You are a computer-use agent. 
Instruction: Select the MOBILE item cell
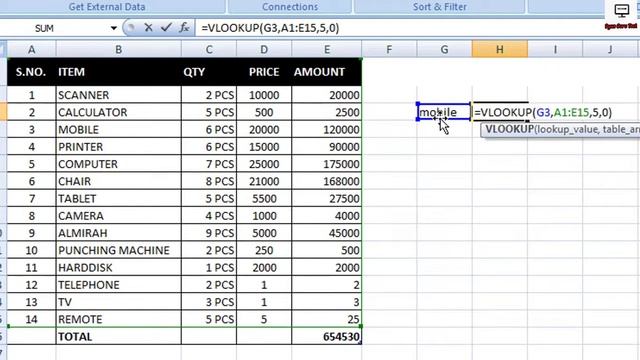click(118, 129)
